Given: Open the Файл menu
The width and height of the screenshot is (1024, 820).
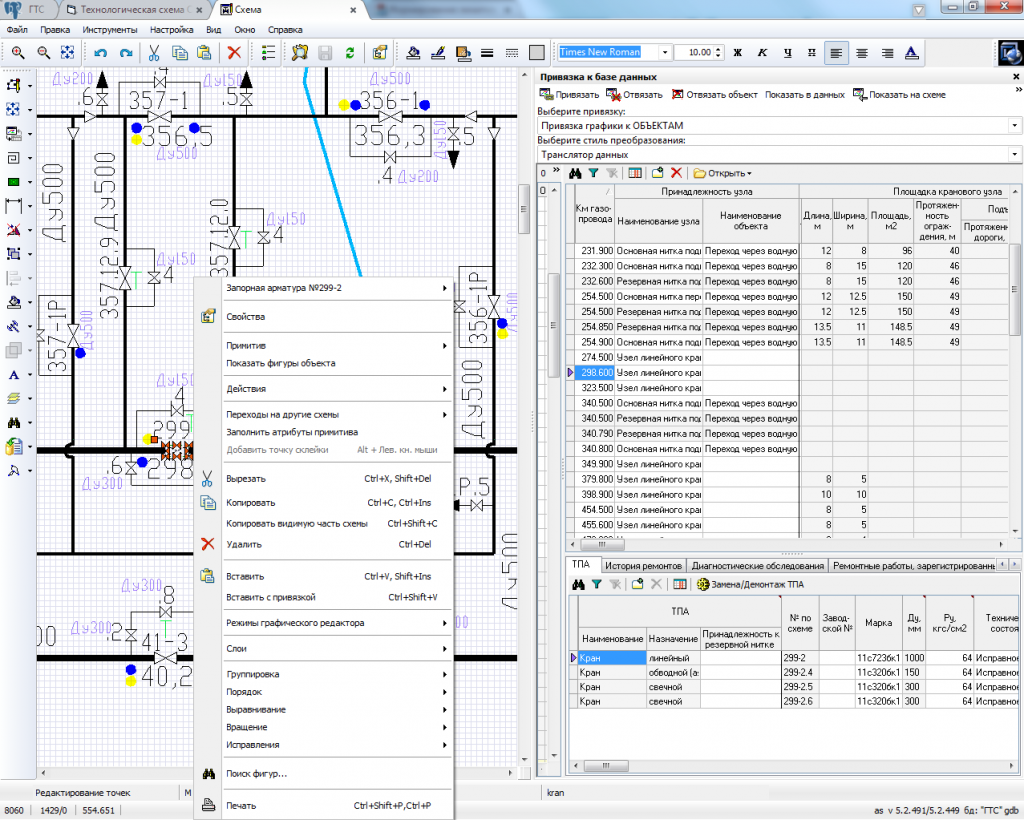Looking at the screenshot, I should click(x=17, y=29).
